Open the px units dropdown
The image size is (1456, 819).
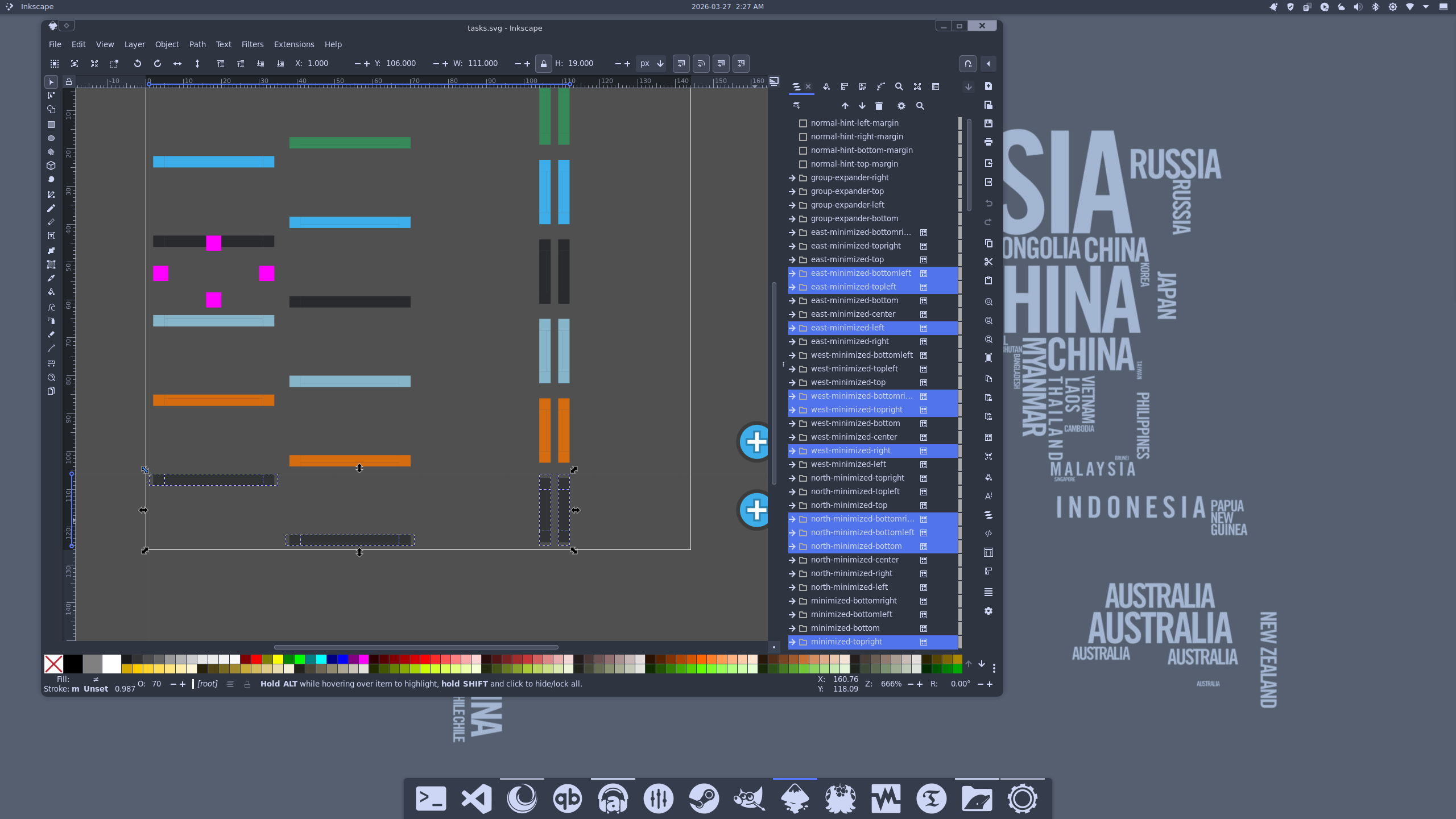pyautogui.click(x=652, y=64)
